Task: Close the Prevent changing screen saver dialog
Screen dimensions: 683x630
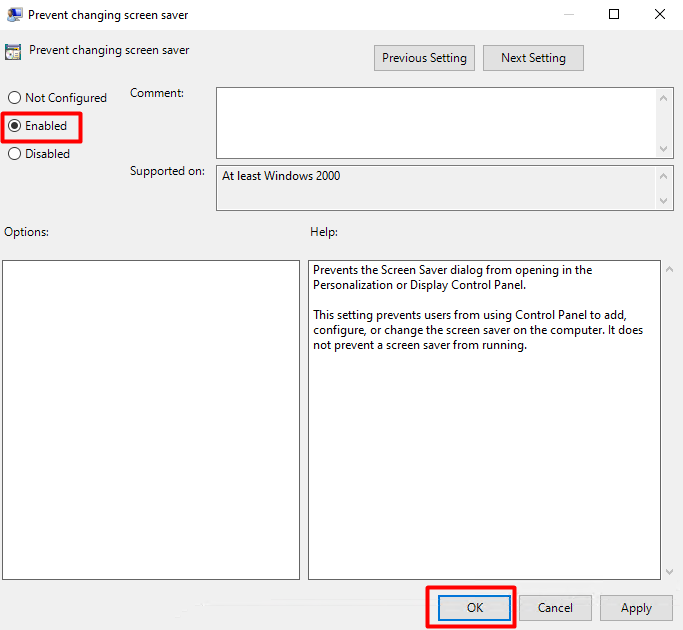Action: pos(659,15)
